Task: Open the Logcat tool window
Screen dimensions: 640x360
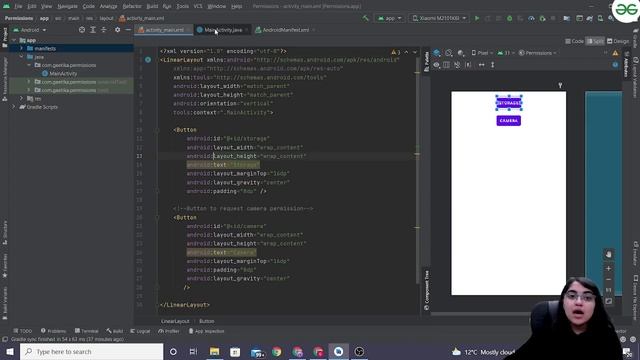Action: coord(140,331)
